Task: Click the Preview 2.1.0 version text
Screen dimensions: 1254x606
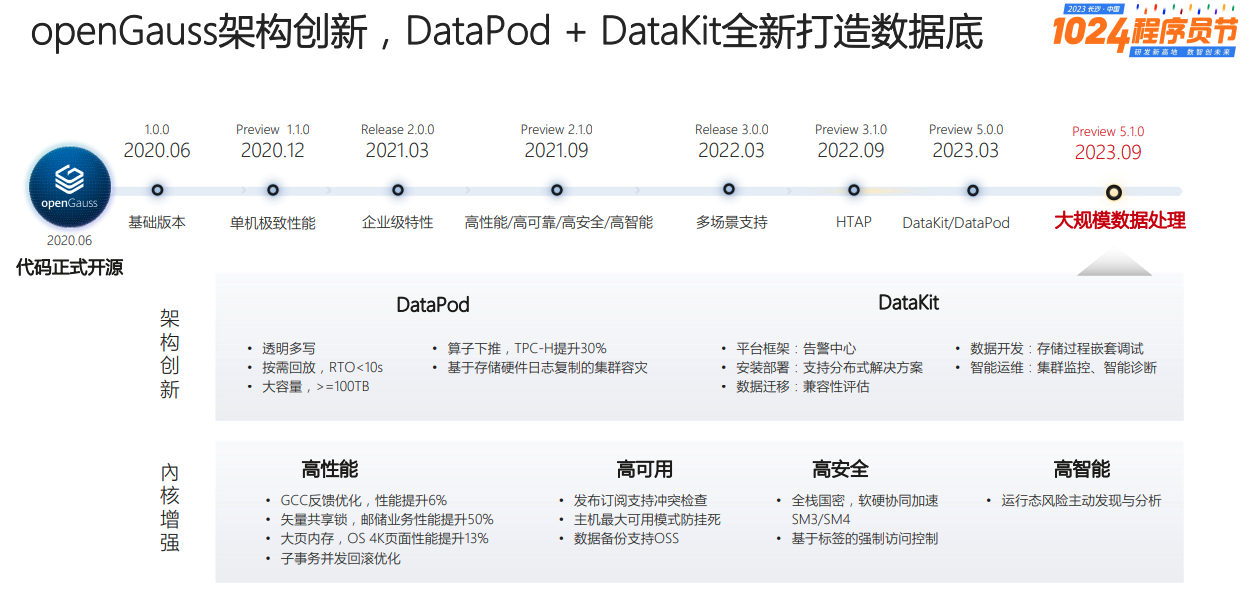Action: click(556, 130)
